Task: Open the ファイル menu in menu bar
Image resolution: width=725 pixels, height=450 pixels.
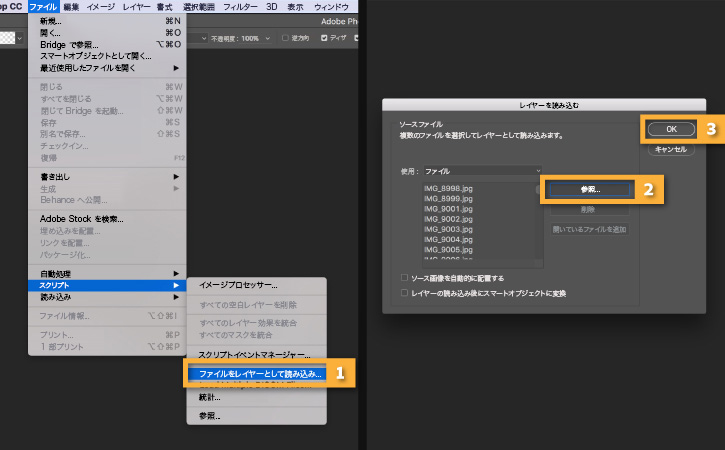Action: tap(43, 6)
